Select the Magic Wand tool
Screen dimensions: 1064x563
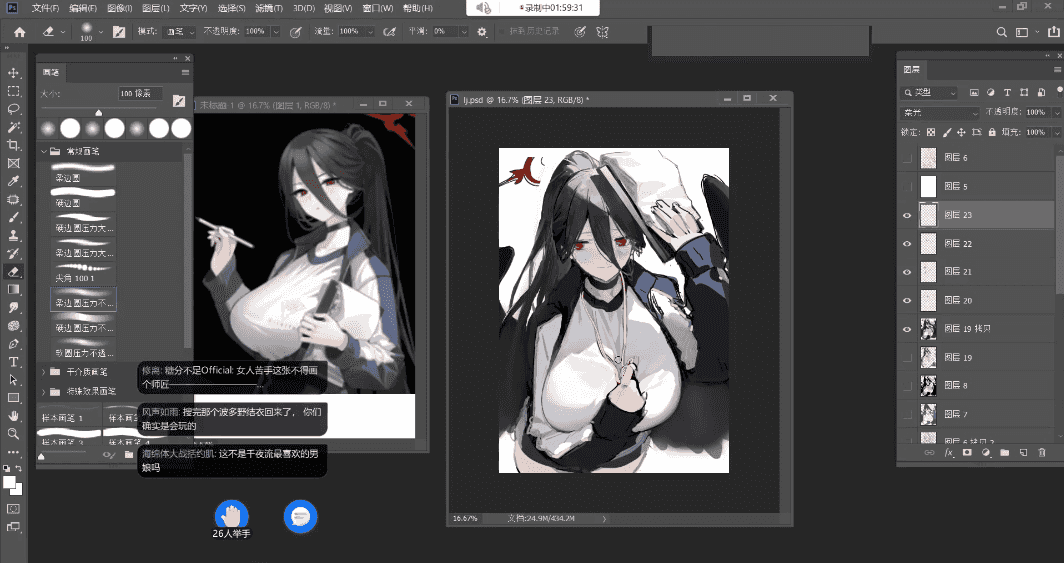(x=13, y=127)
